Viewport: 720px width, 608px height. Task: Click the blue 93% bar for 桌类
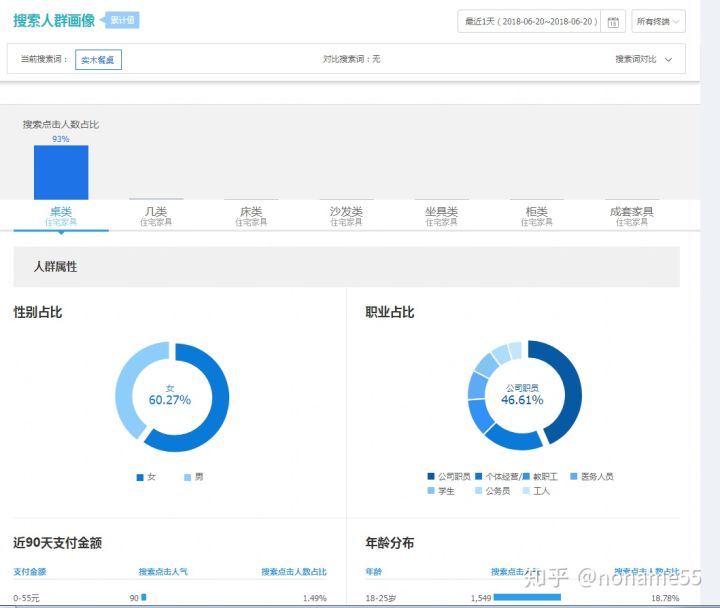click(61, 173)
